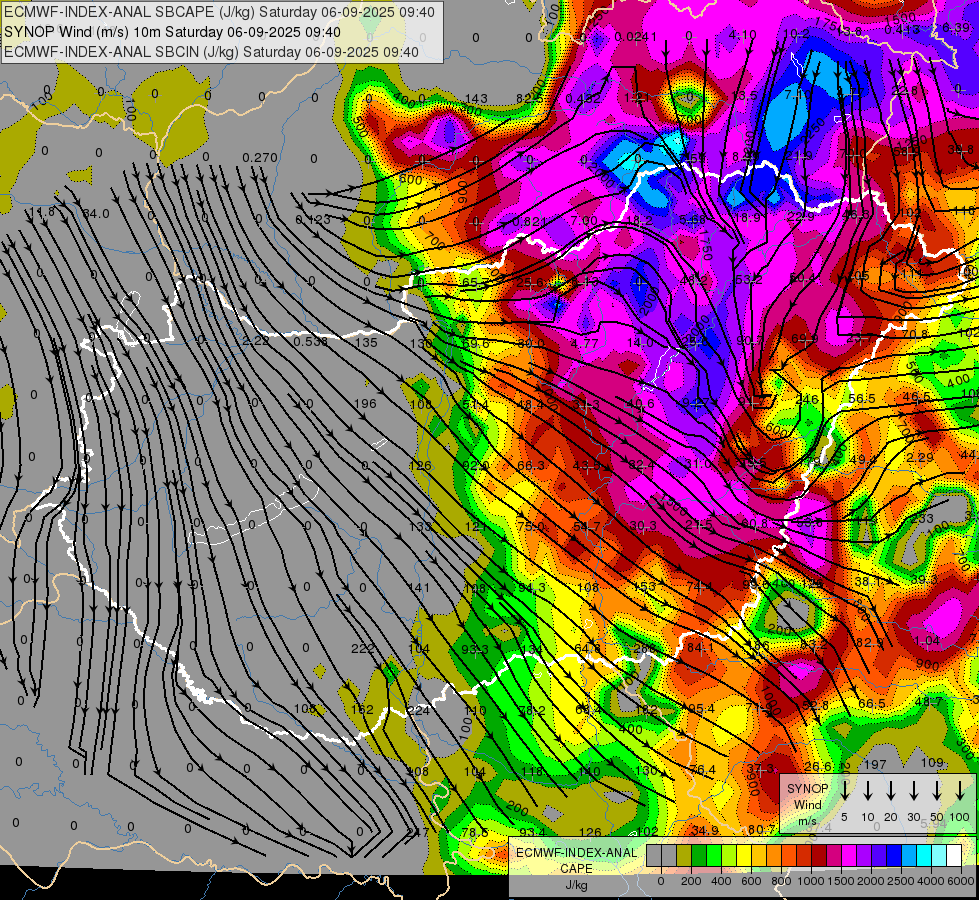Pick the olive swatch in the CAPE color bar

tap(684, 856)
